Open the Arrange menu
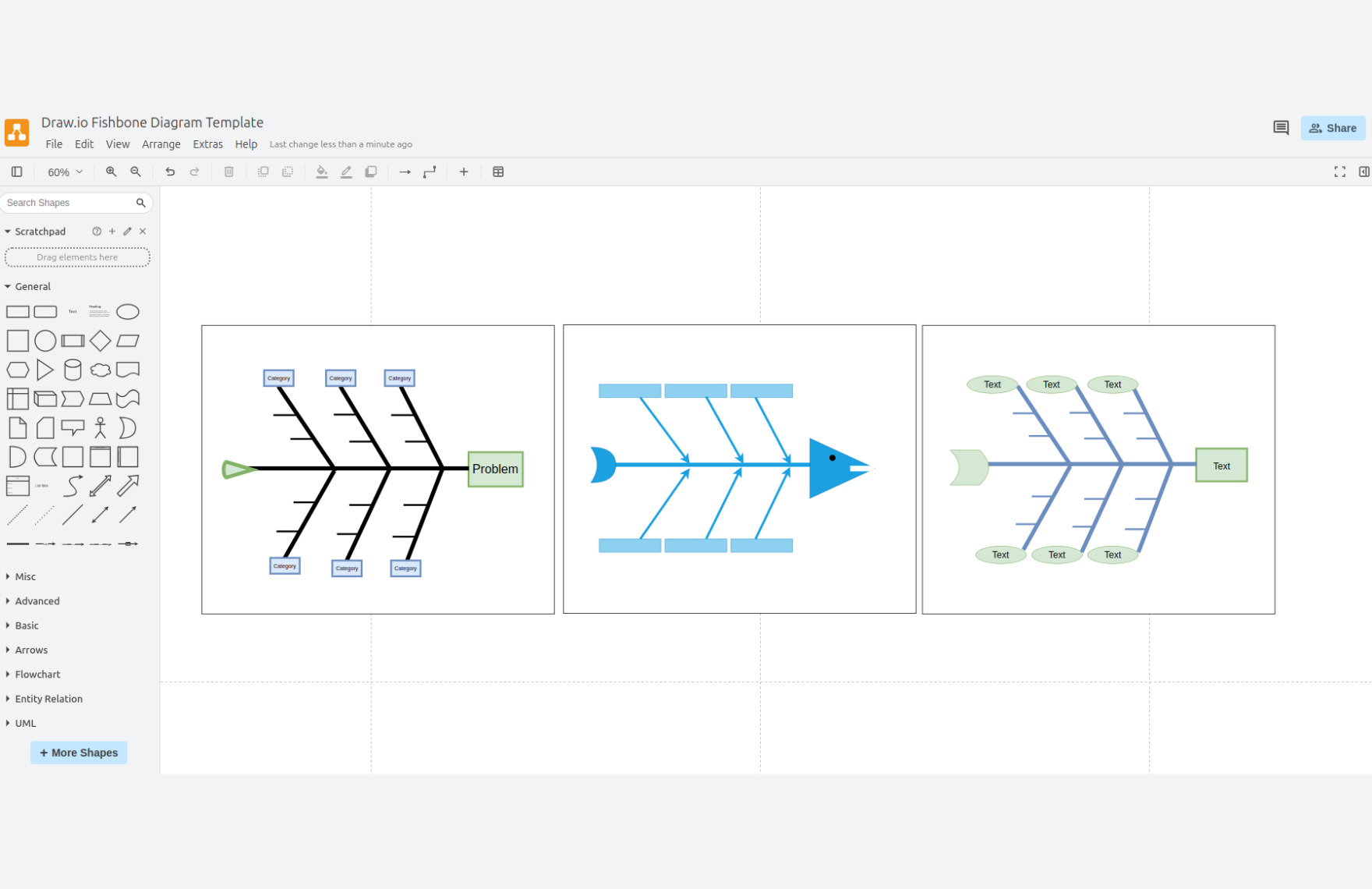The width and height of the screenshot is (1372, 889). point(161,144)
